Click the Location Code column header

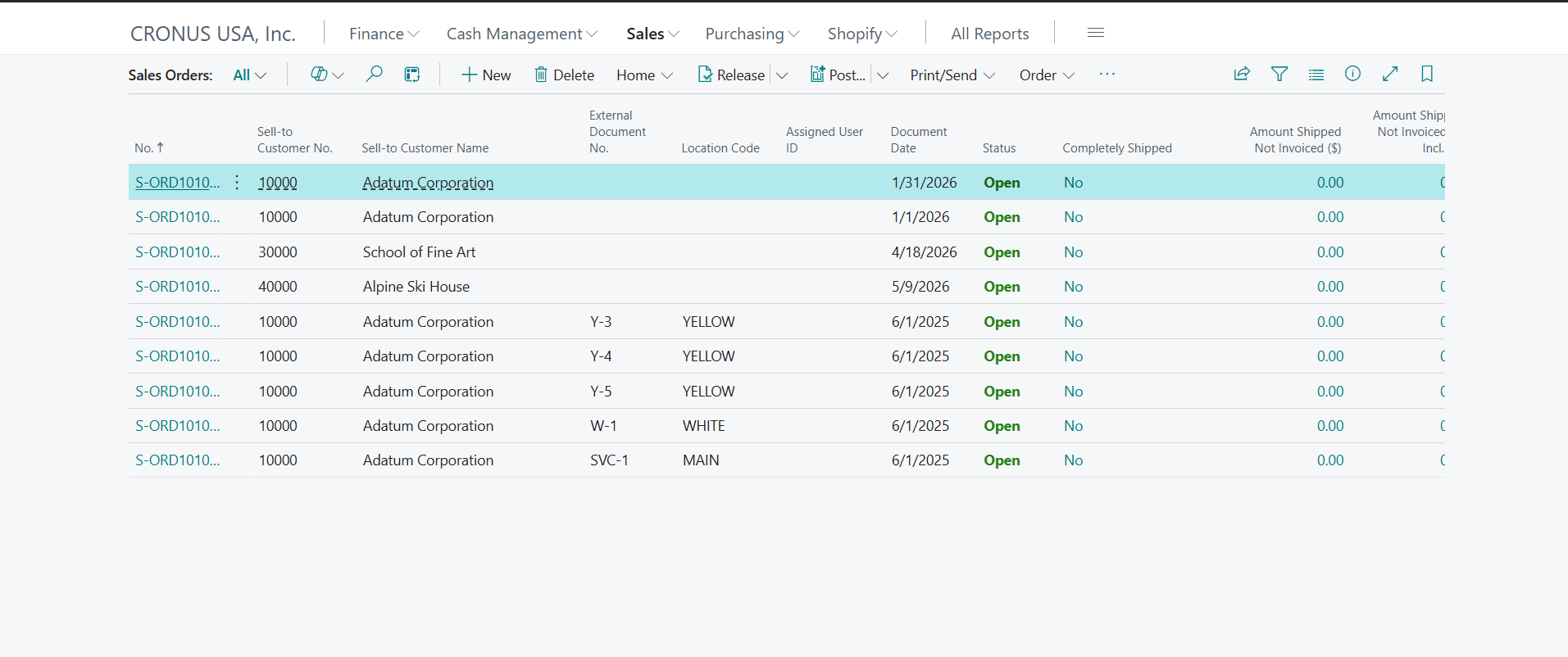click(x=720, y=147)
